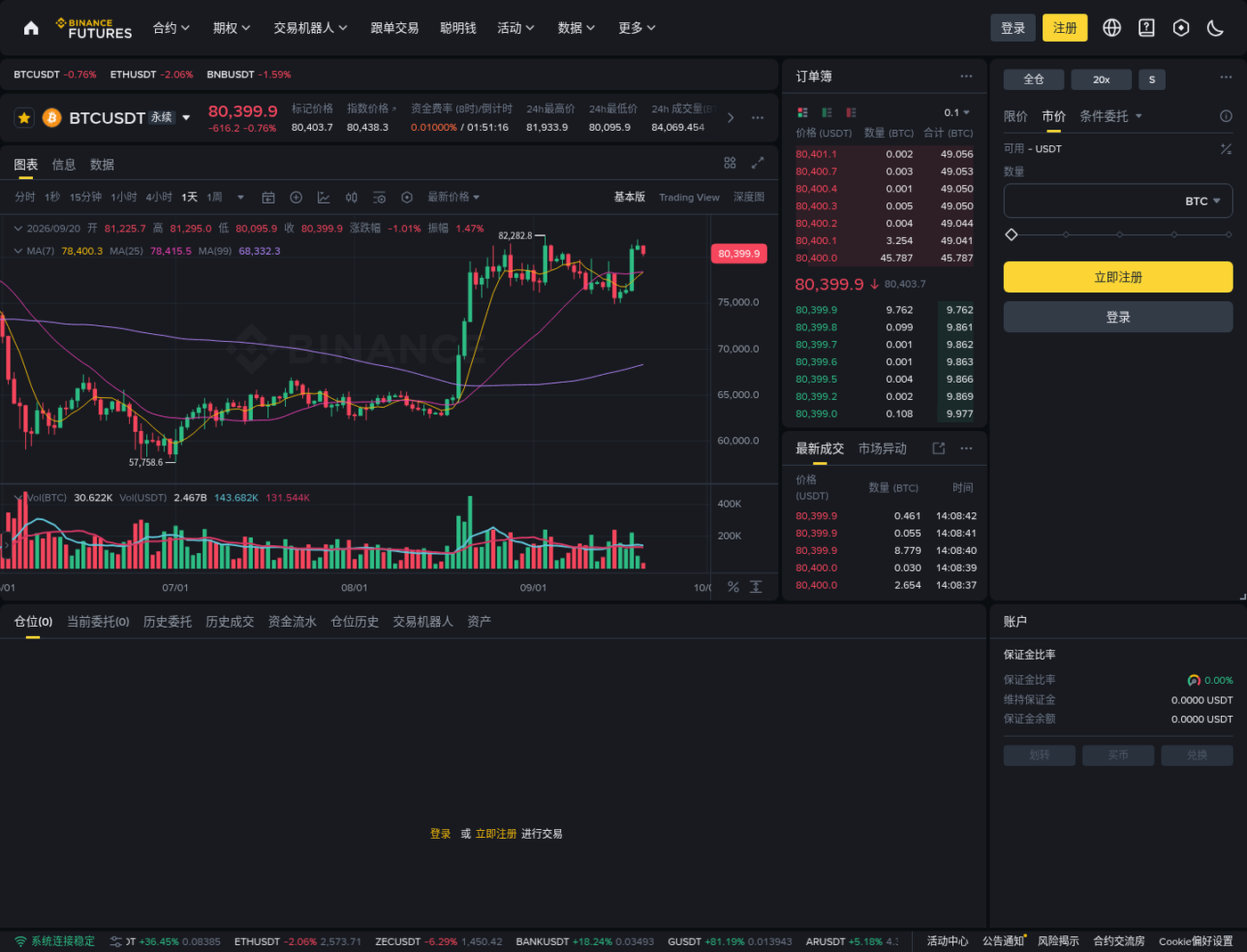Click the circled-plus icon in chart toolbar

coord(296,197)
